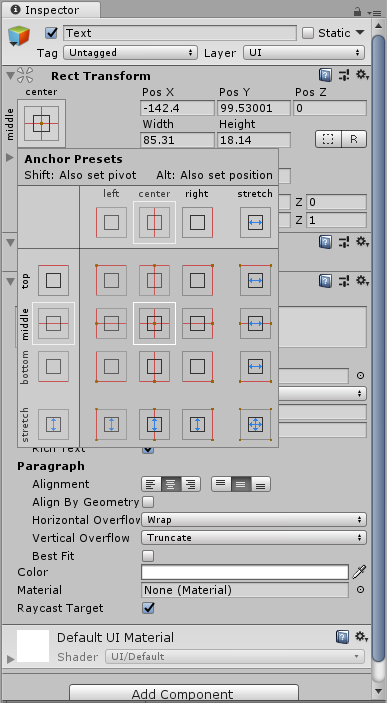Select the bottom-right anchor preset

point(197,366)
